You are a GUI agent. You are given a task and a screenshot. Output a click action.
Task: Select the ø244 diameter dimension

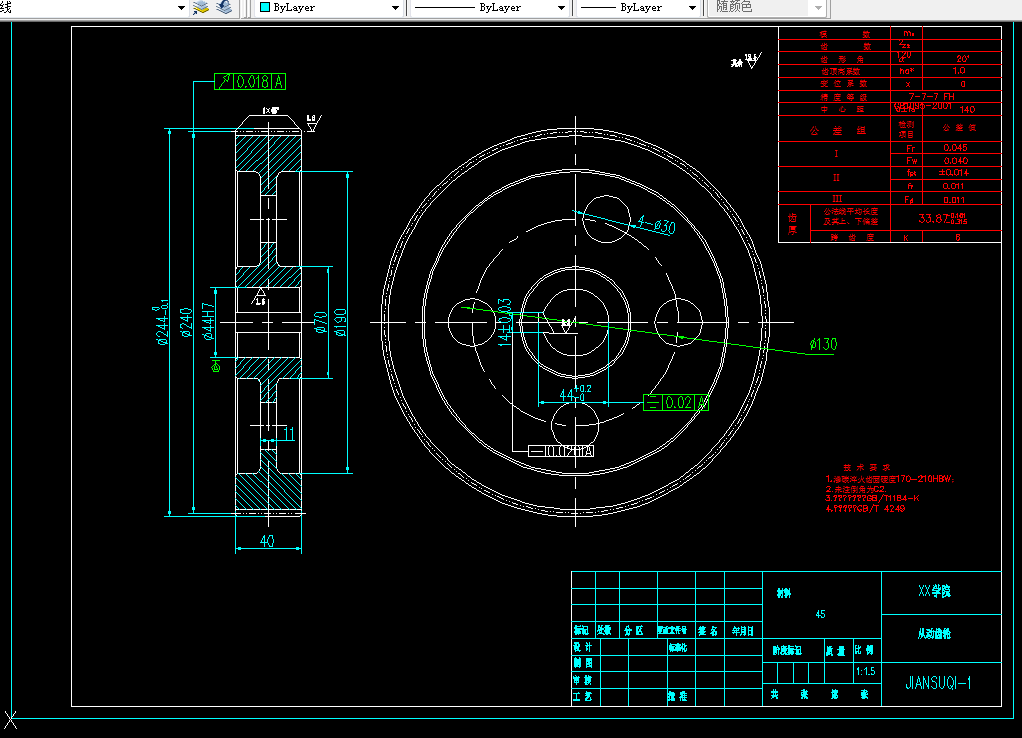[x=162, y=322]
